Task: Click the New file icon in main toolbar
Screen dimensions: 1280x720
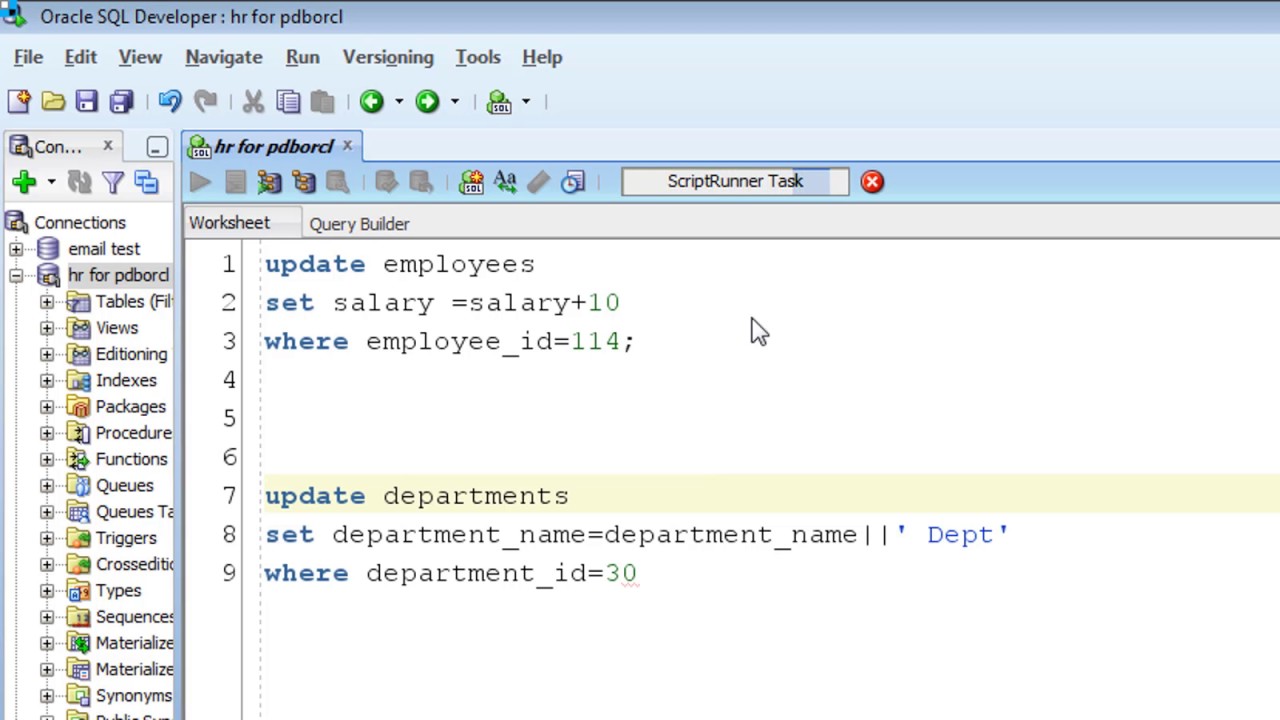Action: tap(19, 101)
